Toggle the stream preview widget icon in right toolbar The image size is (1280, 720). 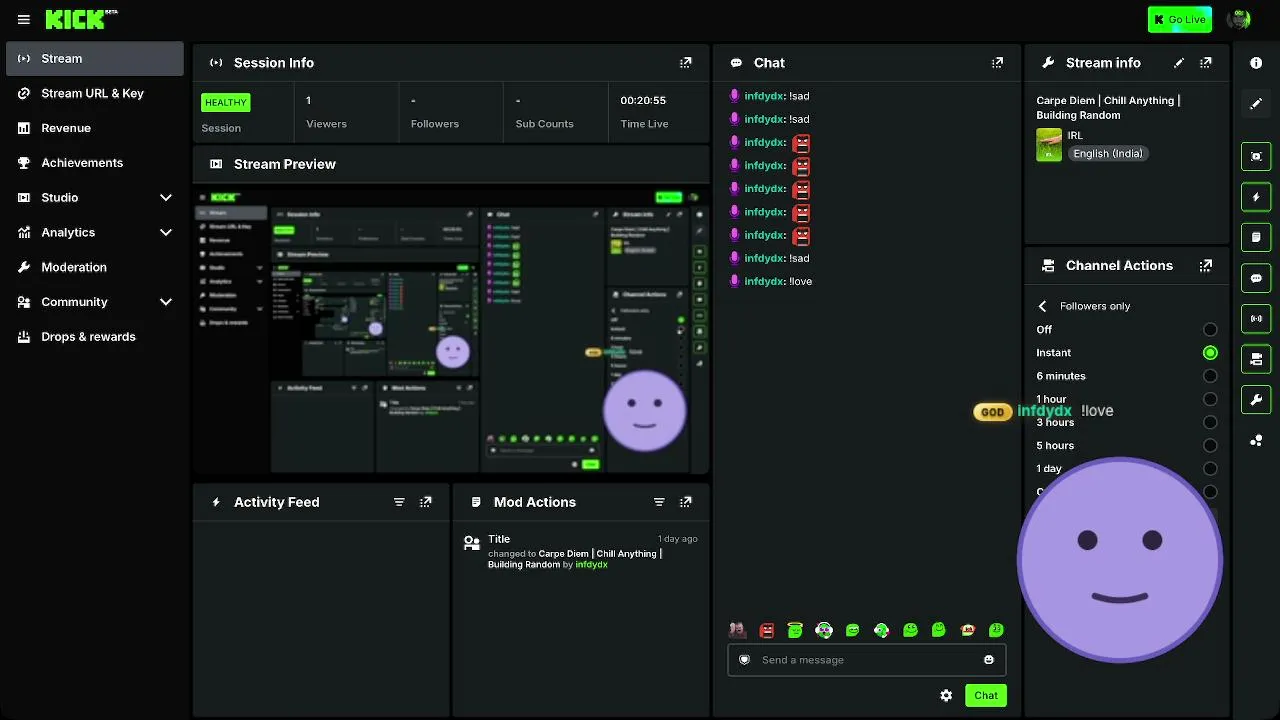1256,157
